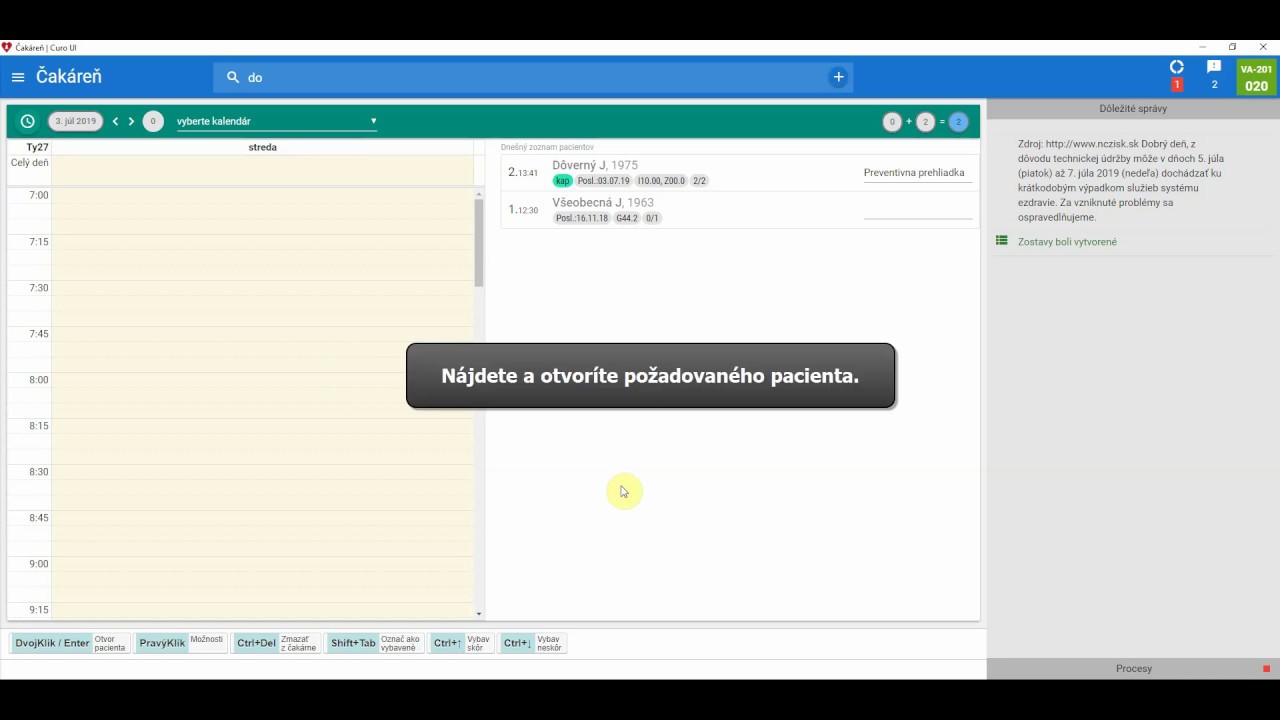Open the Procesy panel bar
The width and height of the screenshot is (1280, 720).
point(1133,668)
